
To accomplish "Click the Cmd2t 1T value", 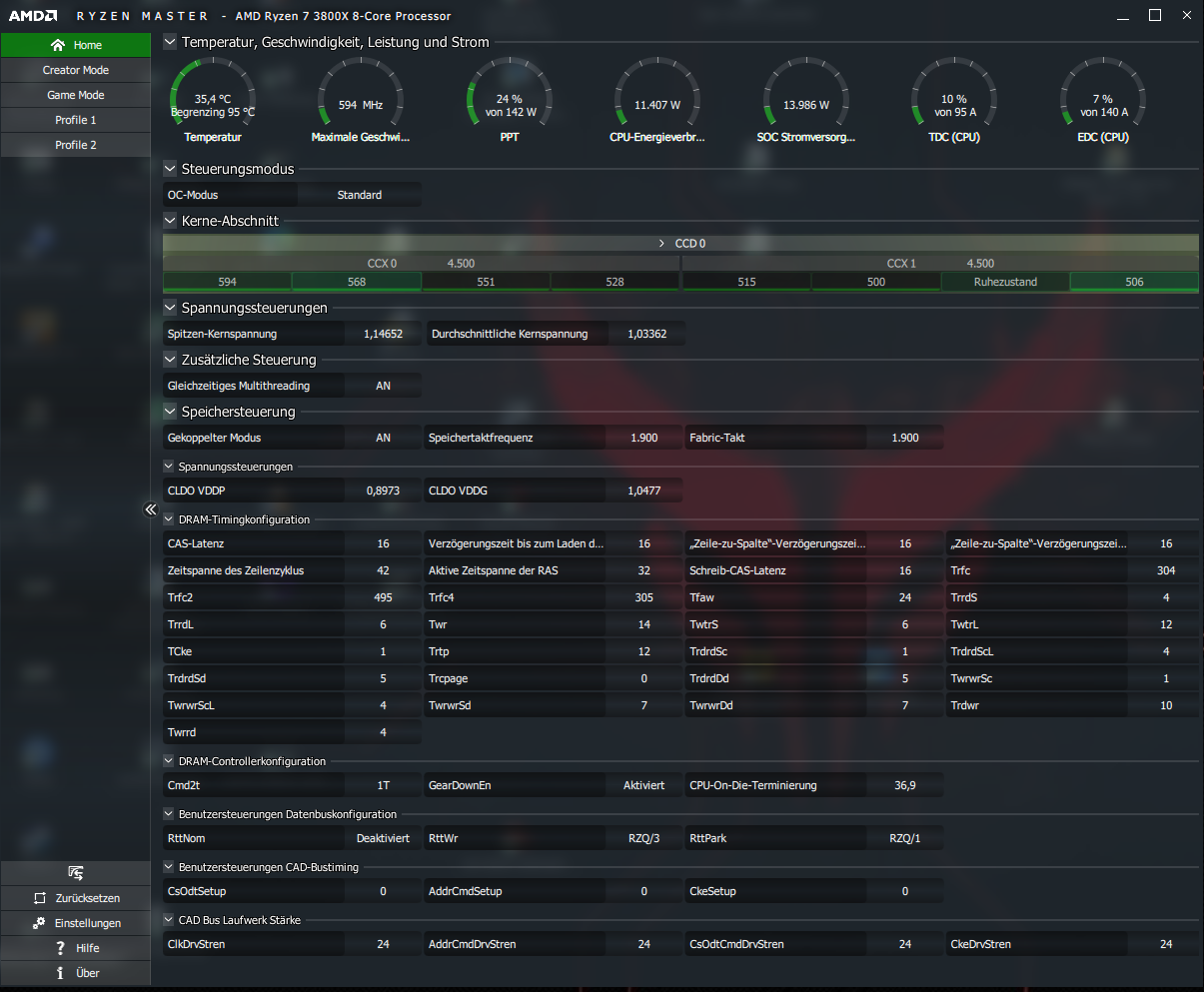I will [x=383, y=785].
